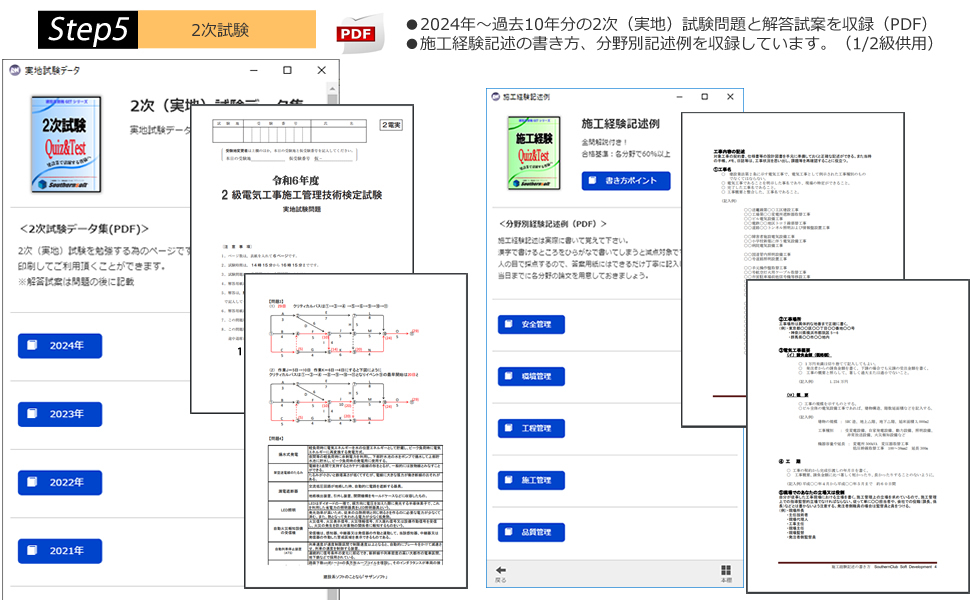
Task: Open the 2022年 exam data
Action: point(60,482)
